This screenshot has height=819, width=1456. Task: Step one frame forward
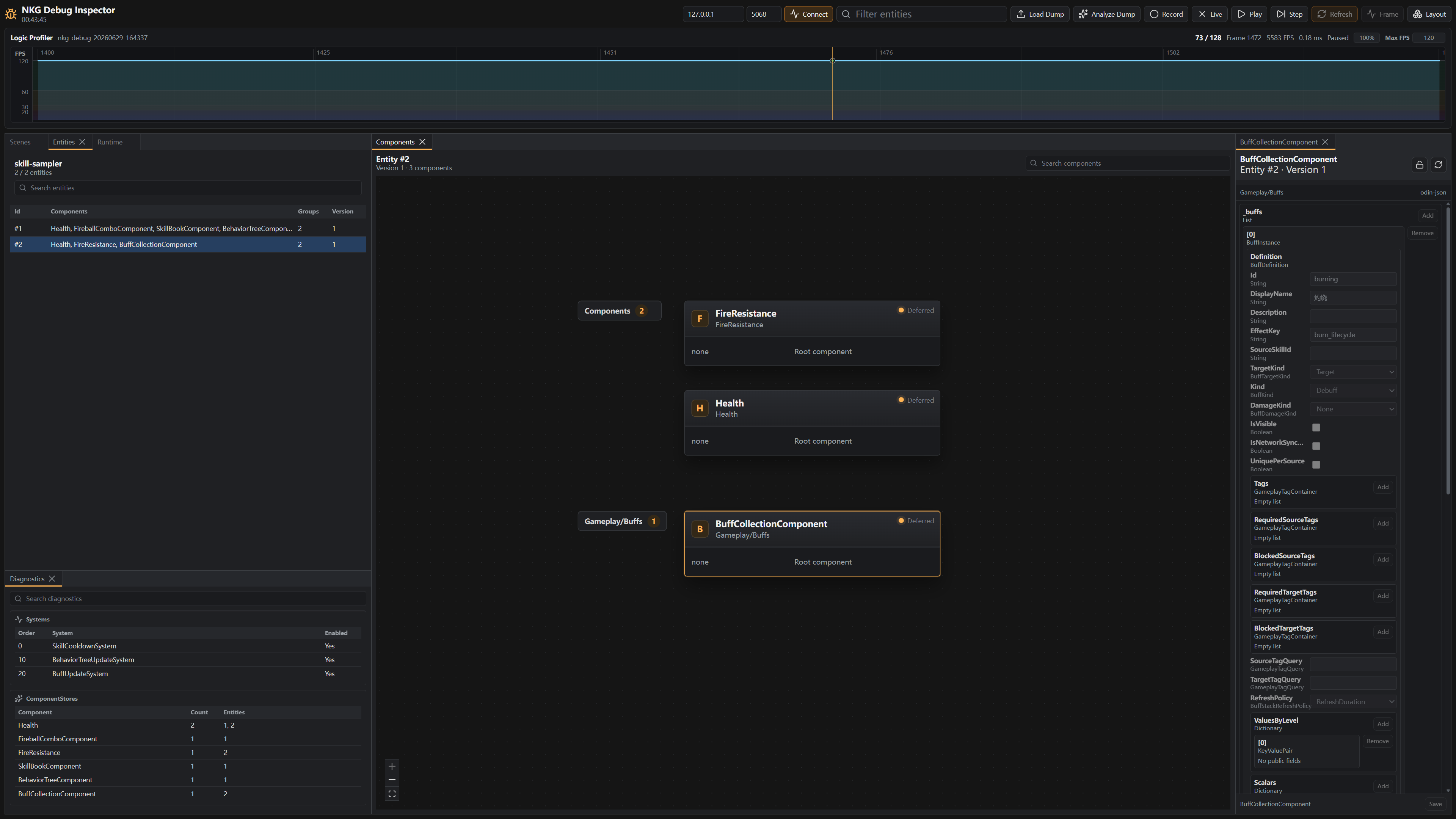(x=1289, y=14)
